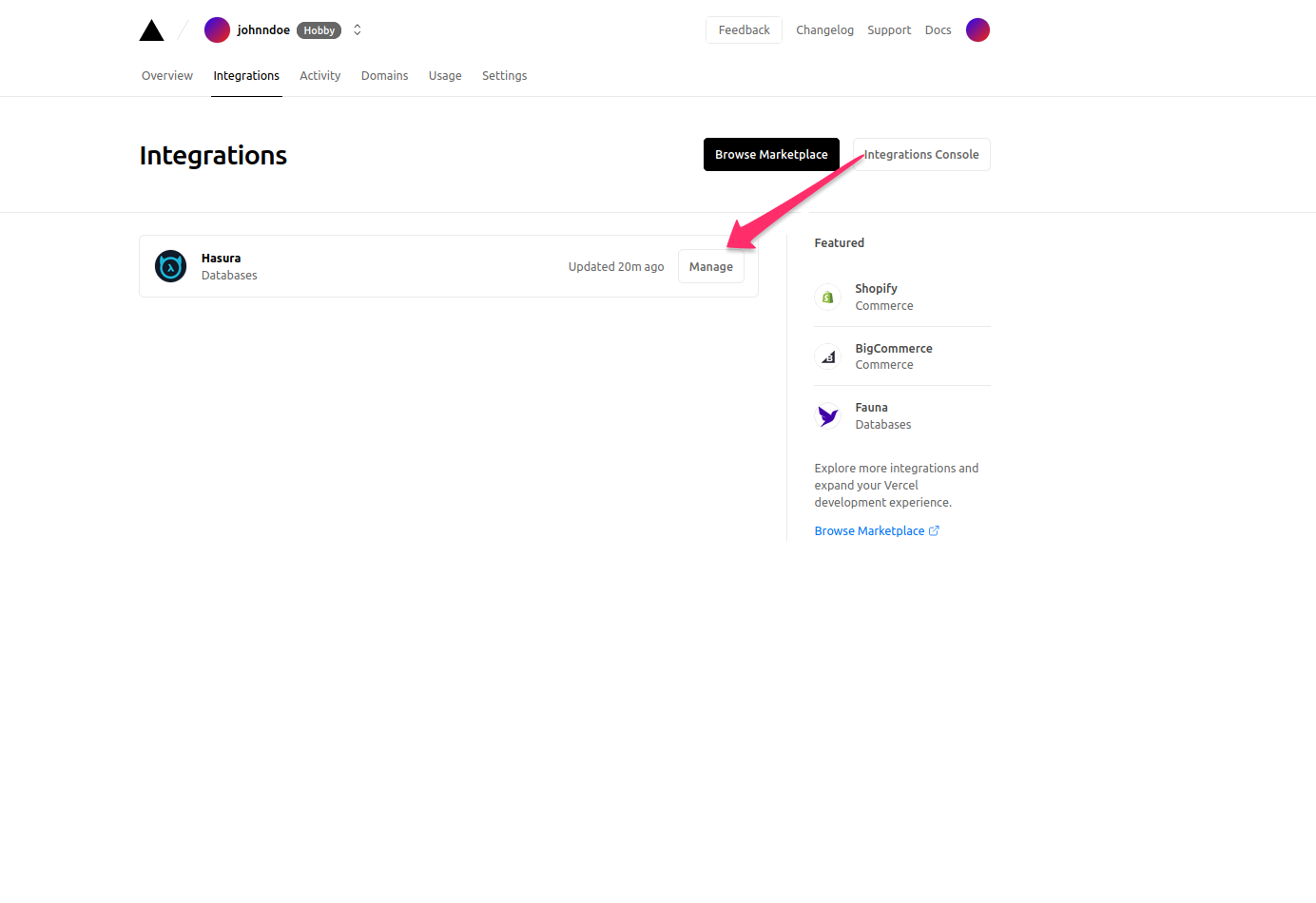Click the Feedback button
This screenshot has width=1316, height=903.
pos(744,29)
